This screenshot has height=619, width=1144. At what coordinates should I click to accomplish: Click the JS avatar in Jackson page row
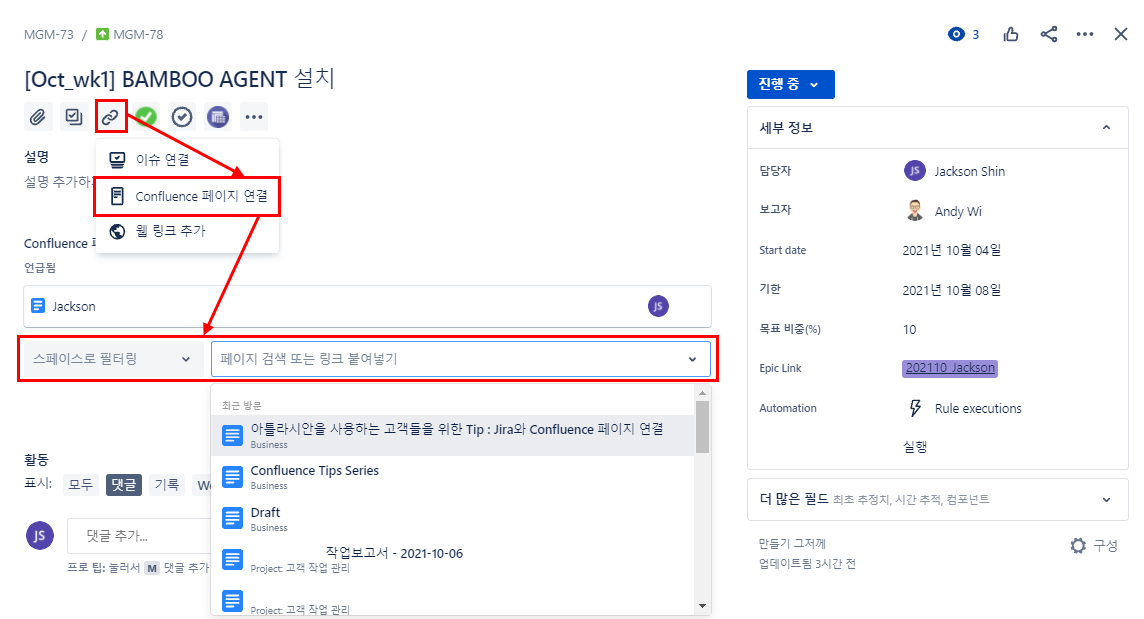point(658,307)
